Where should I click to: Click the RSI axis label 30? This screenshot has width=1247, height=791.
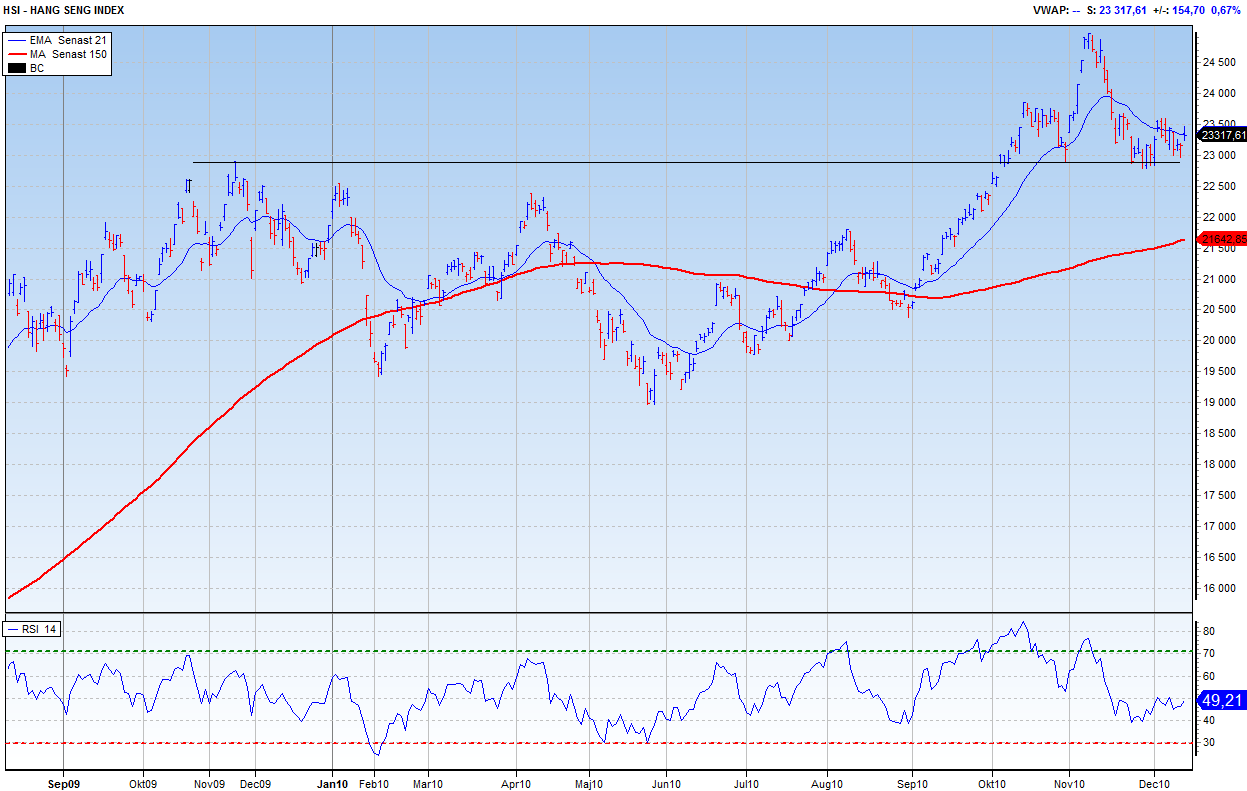pyautogui.click(x=1208, y=743)
